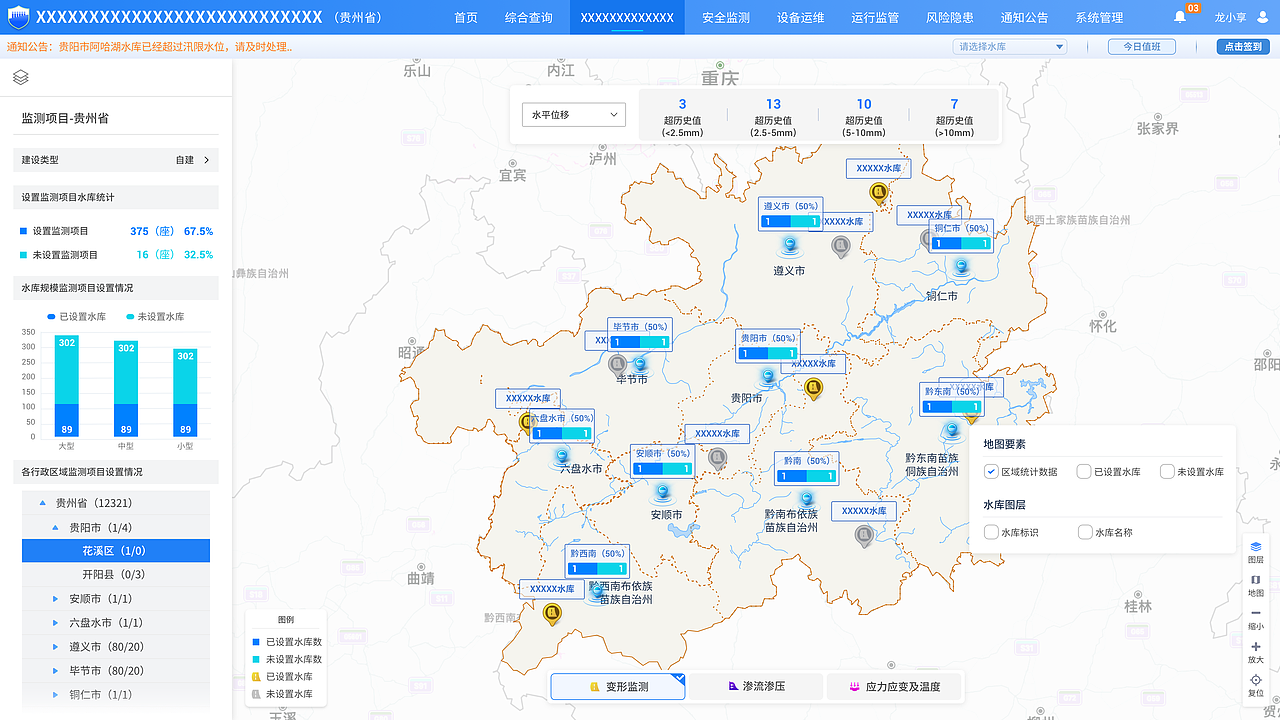1280x720 pixels.
Task: Click the gray reservoir pin east of 安顺市
Action: (717, 458)
